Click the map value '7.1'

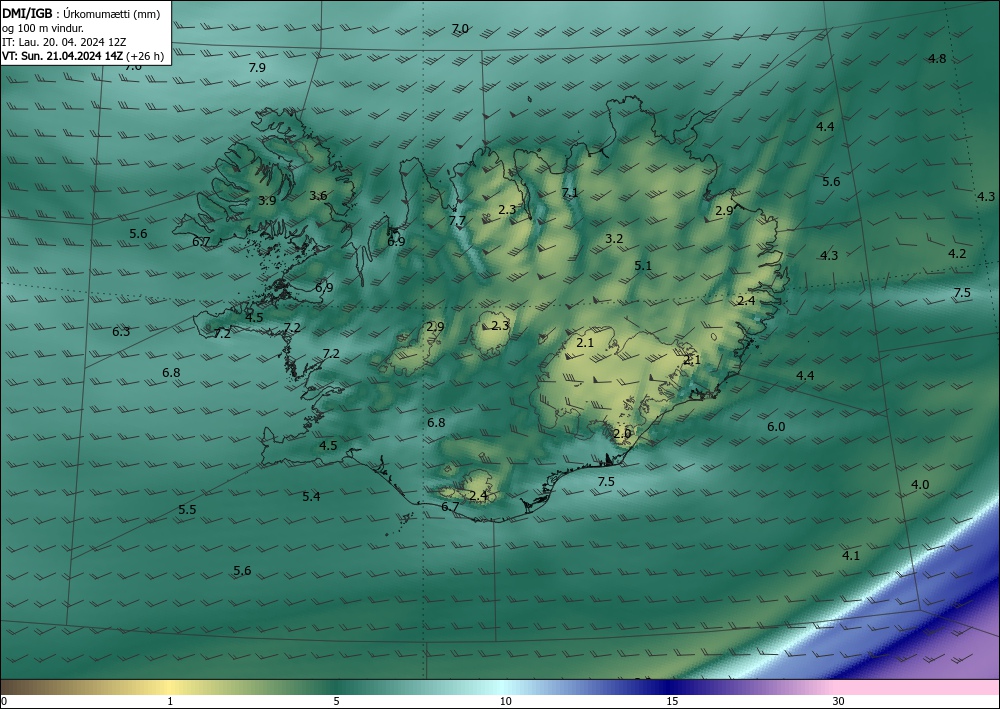click(x=570, y=193)
